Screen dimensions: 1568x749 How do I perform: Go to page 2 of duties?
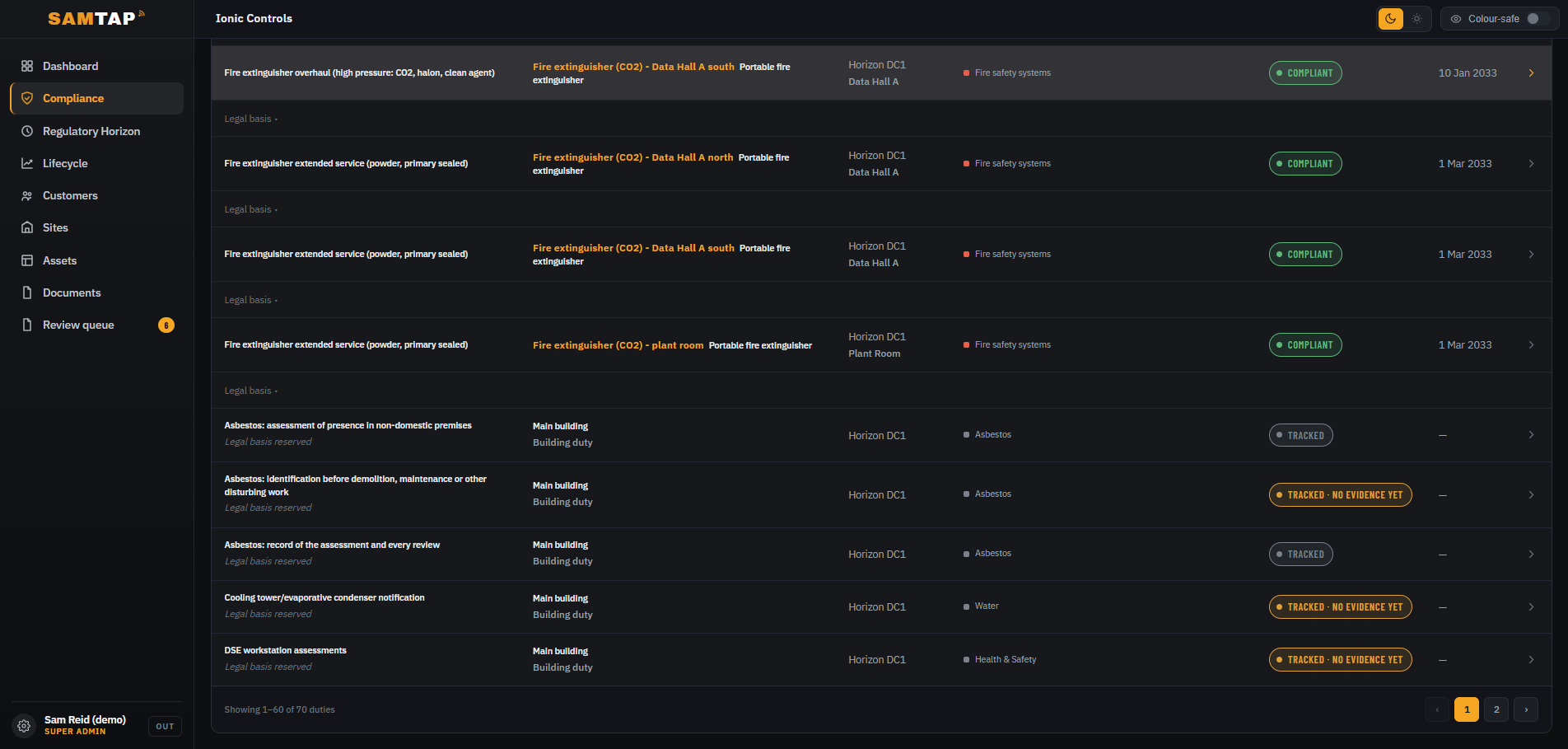pos(1496,709)
